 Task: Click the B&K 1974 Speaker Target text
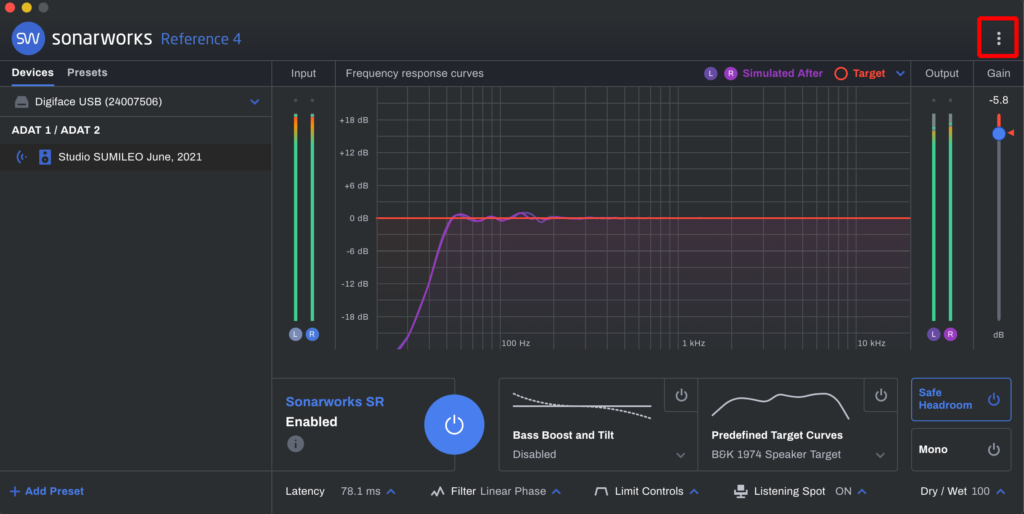[x=776, y=455]
